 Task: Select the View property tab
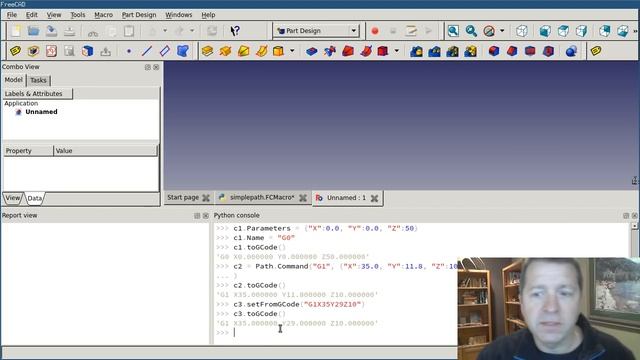(x=12, y=198)
